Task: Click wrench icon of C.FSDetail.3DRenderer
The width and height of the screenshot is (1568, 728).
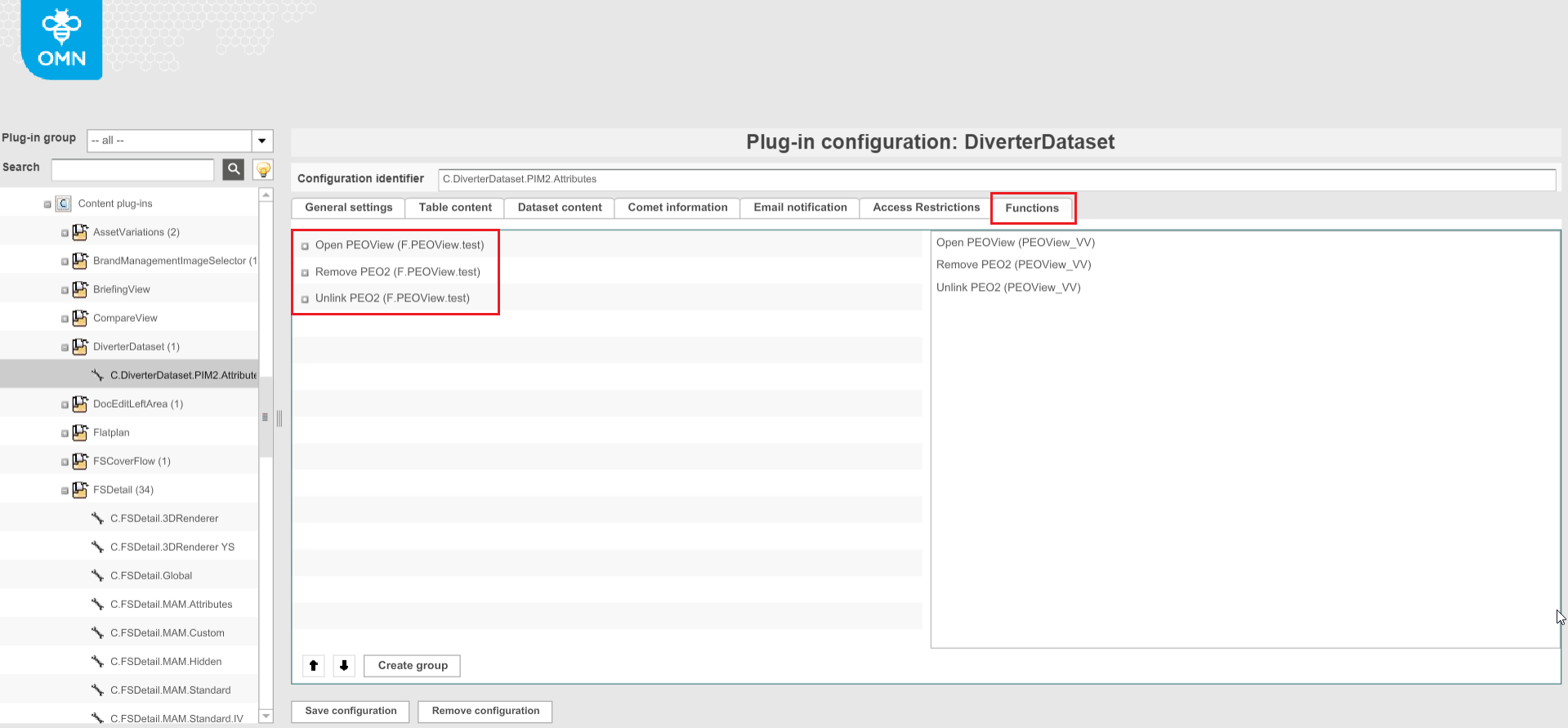Action: (97, 518)
